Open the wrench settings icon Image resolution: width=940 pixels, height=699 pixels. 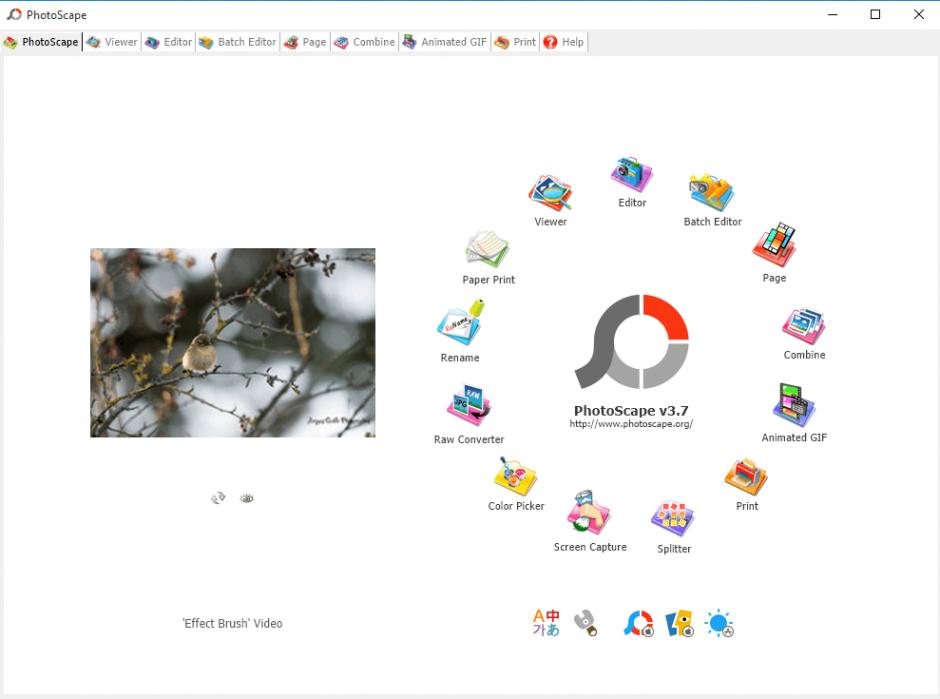click(586, 624)
